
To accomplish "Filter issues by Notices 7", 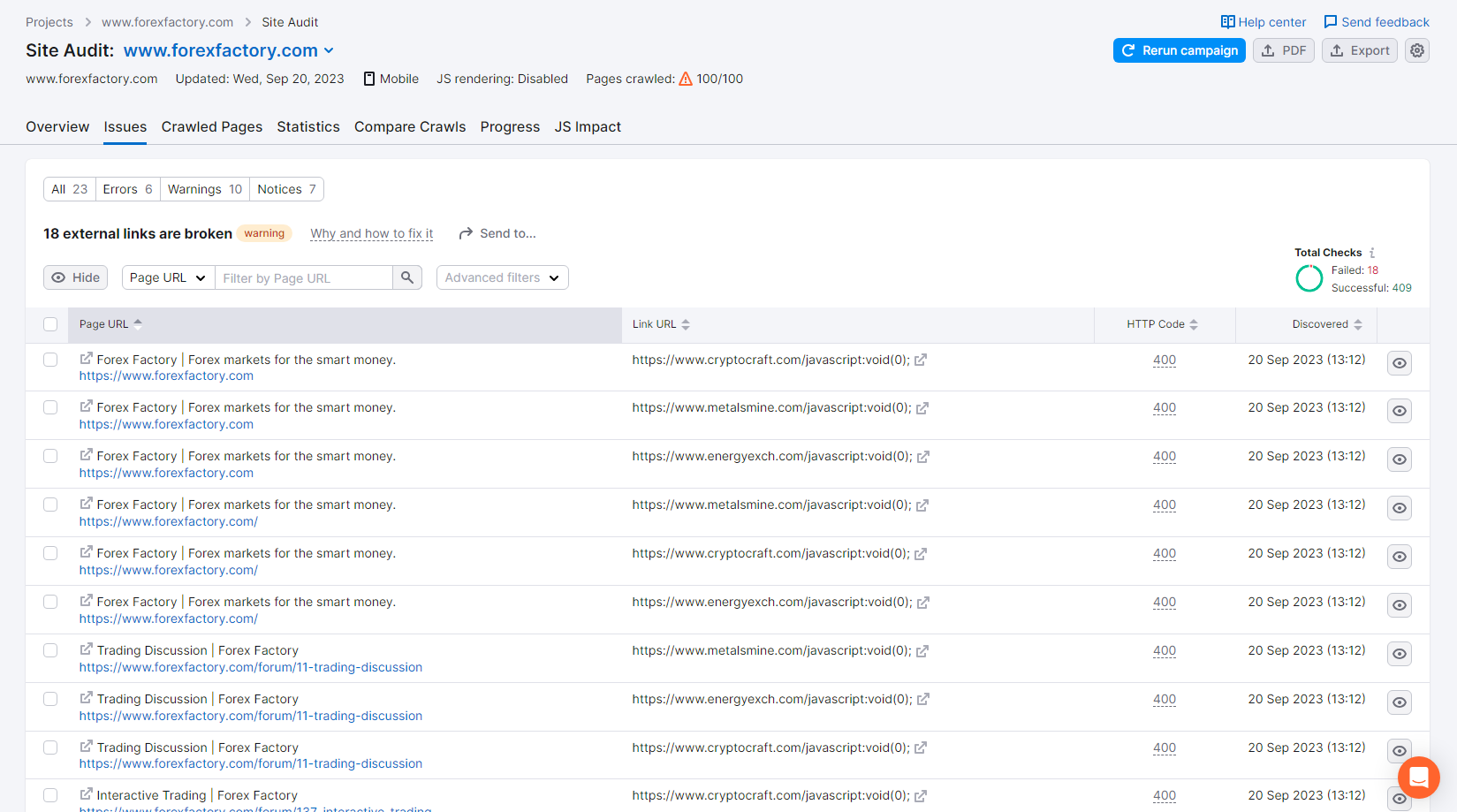I will (286, 189).
